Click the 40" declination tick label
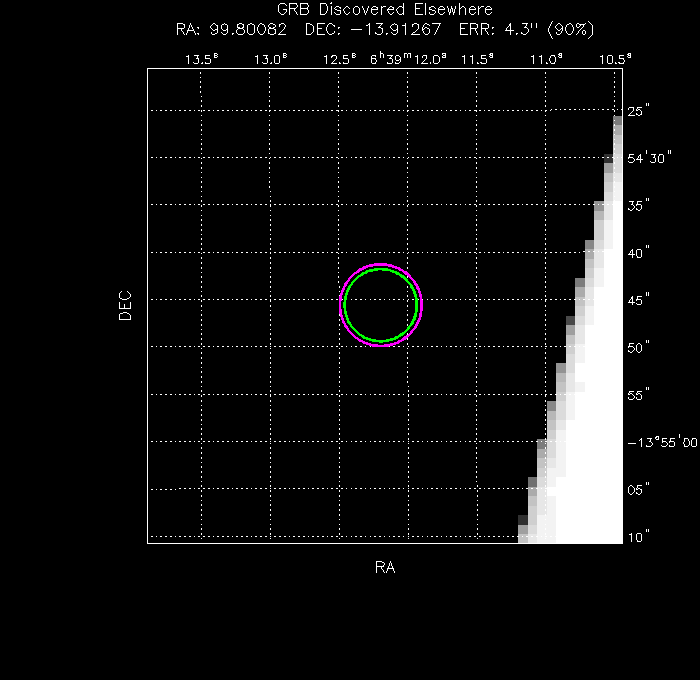The width and height of the screenshot is (700, 680). [638, 253]
